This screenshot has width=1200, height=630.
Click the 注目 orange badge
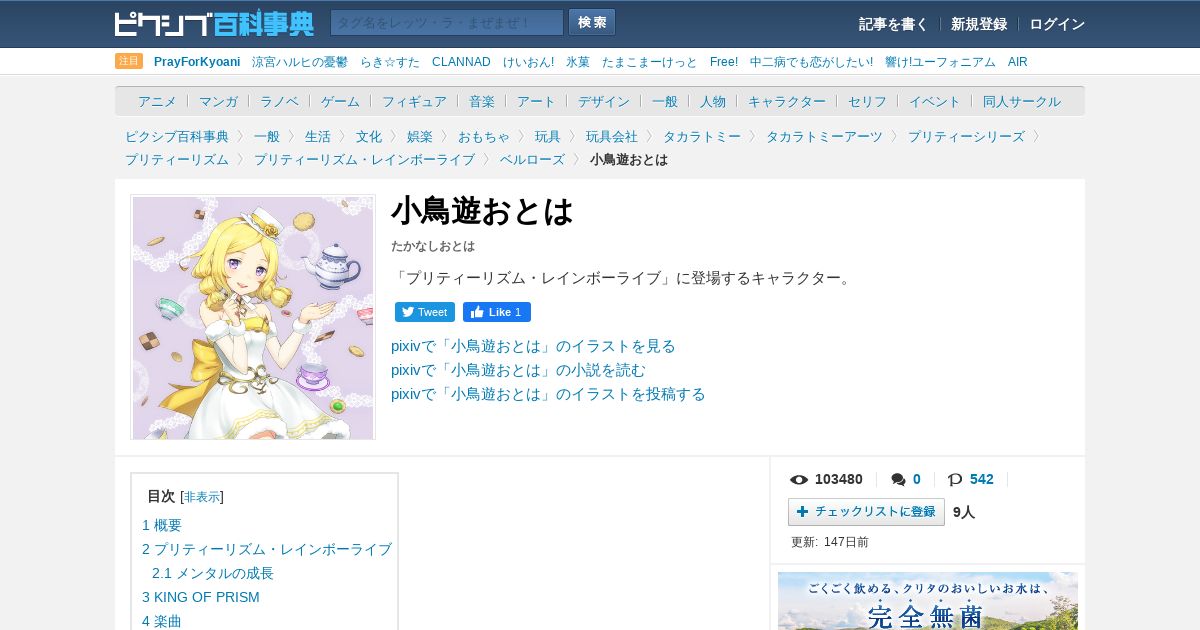[129, 61]
